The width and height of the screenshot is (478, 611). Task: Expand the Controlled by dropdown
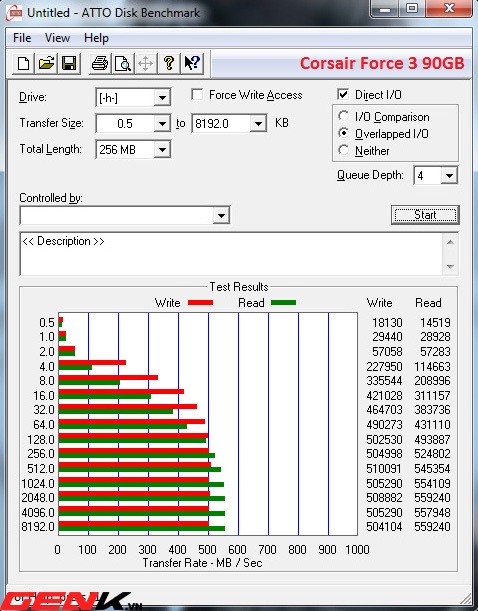click(x=221, y=215)
